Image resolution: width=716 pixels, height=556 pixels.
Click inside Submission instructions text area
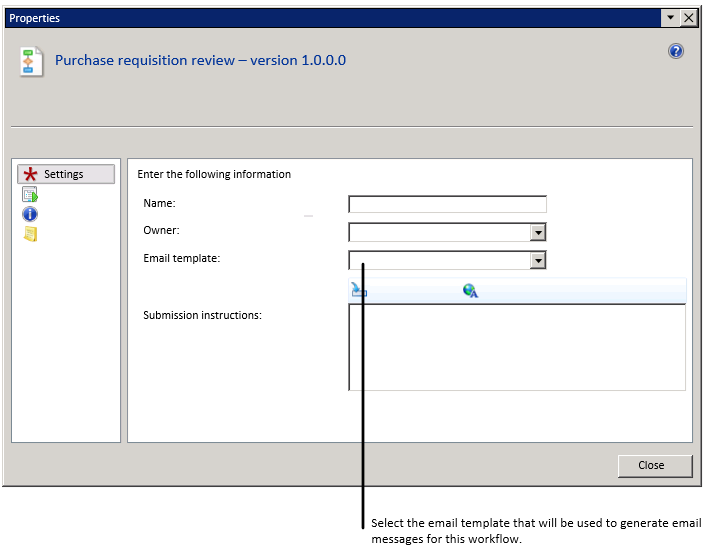point(517,347)
